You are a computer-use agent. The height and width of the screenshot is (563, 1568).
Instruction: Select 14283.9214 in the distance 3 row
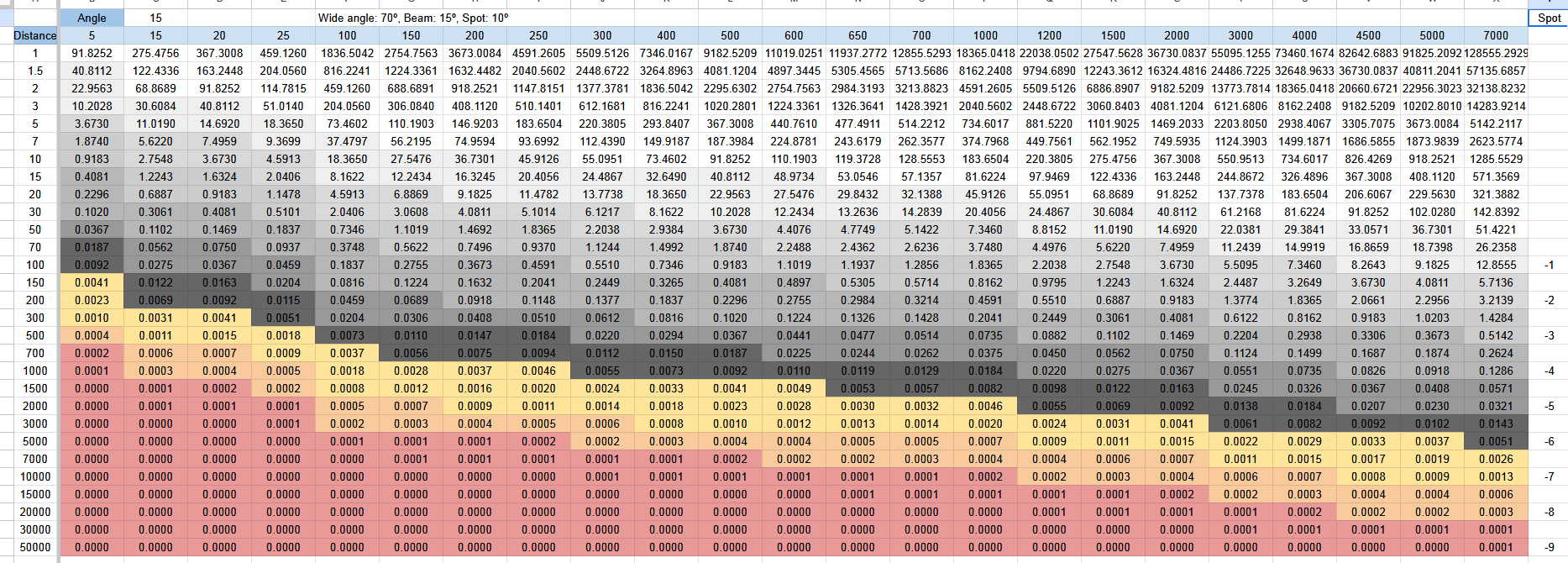point(1496,106)
